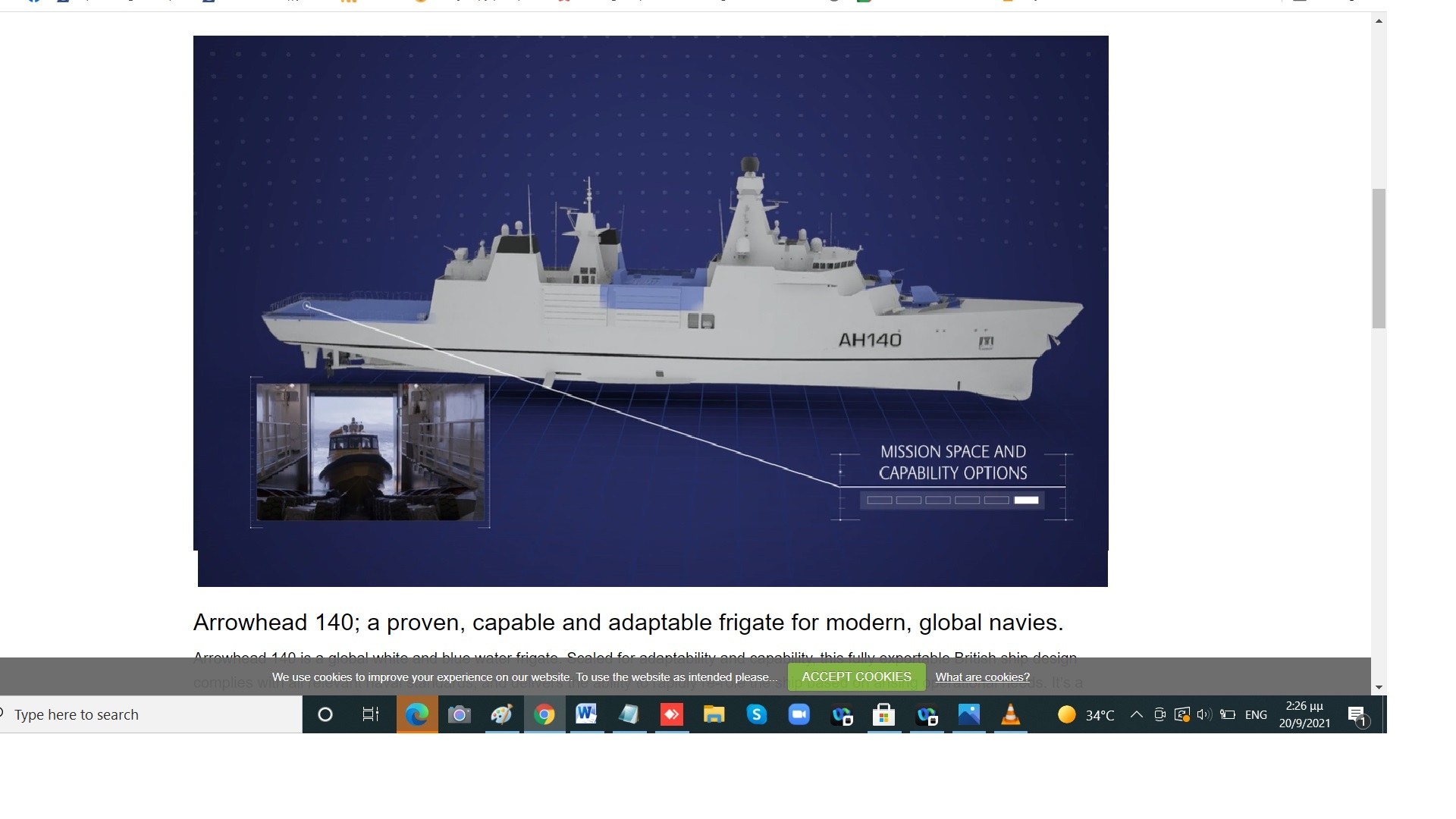The image size is (1456, 819).
Task: Launch Skype from the taskbar
Action: 756,714
